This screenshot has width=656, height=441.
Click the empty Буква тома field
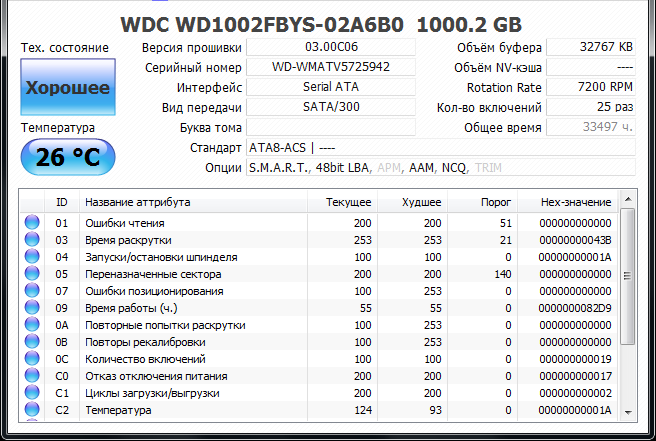[331, 127]
